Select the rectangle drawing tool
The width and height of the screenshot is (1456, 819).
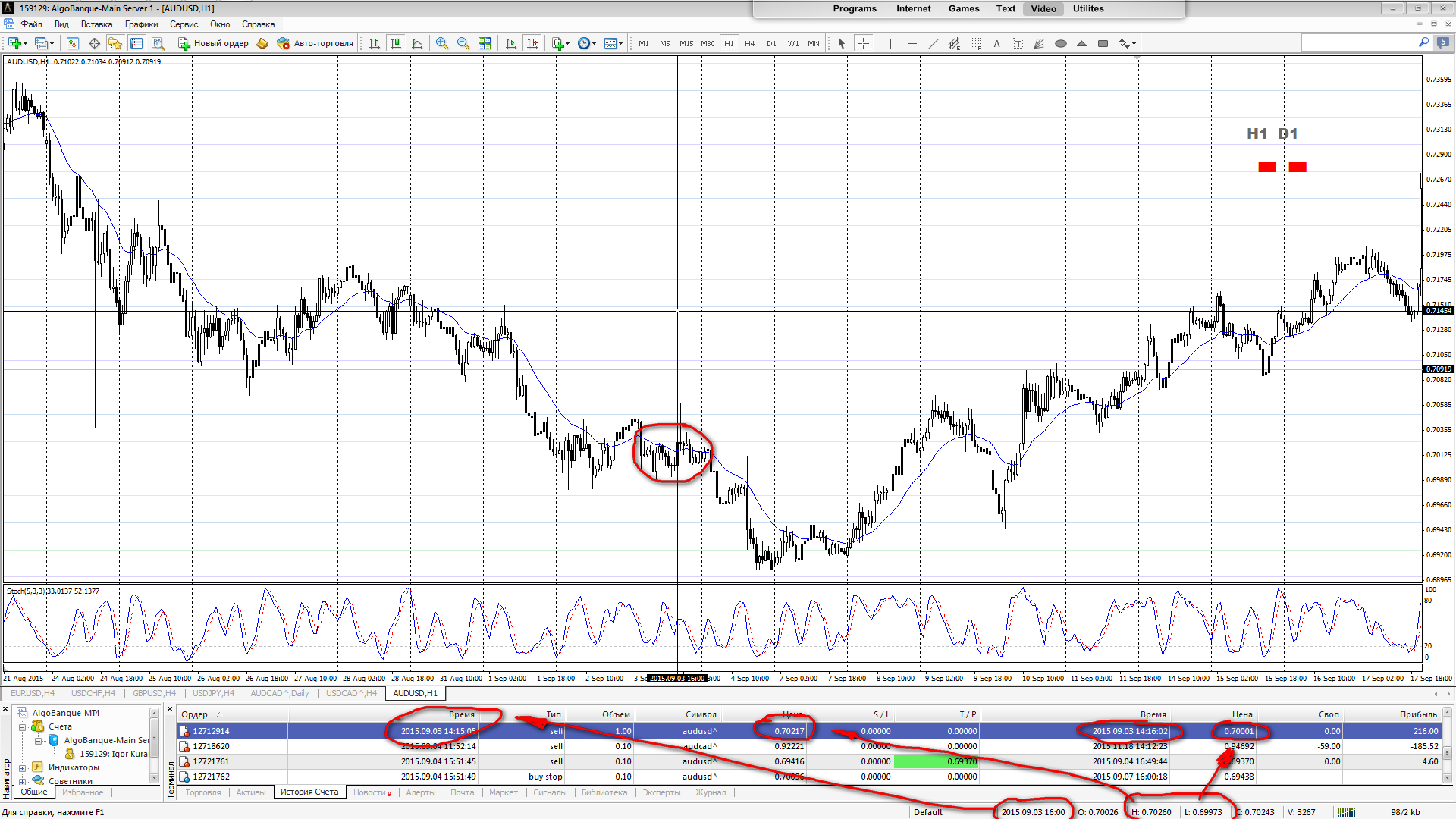(1103, 43)
